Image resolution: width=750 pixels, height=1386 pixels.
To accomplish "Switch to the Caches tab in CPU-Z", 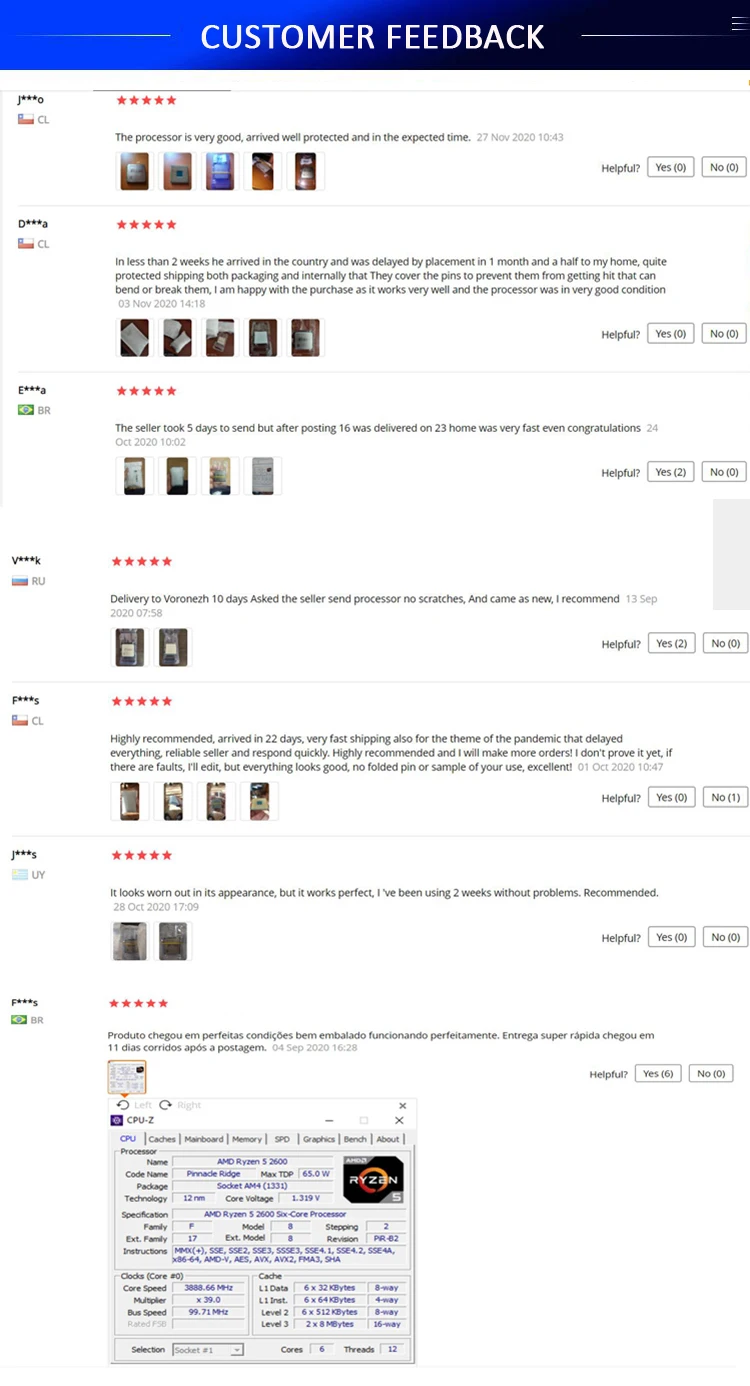I will (162, 1139).
